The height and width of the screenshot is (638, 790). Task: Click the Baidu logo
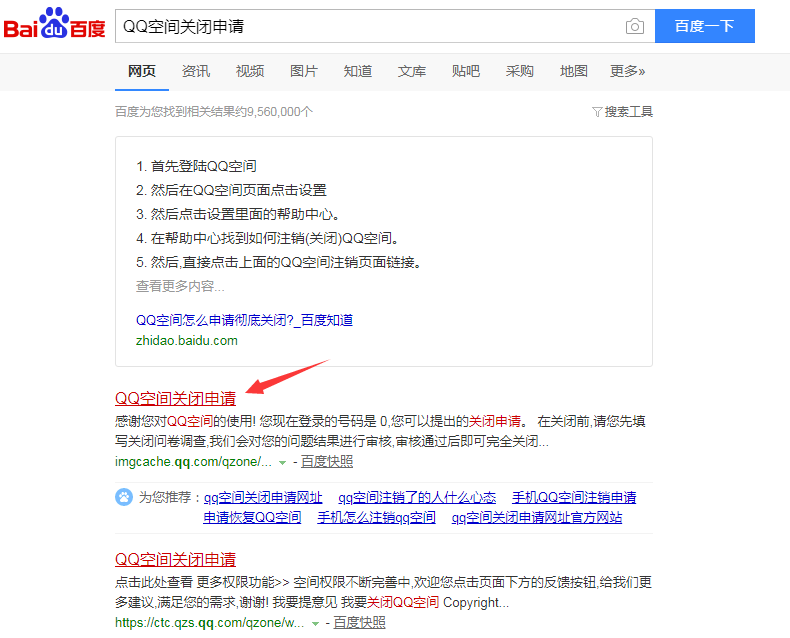pyautogui.click(x=54, y=24)
